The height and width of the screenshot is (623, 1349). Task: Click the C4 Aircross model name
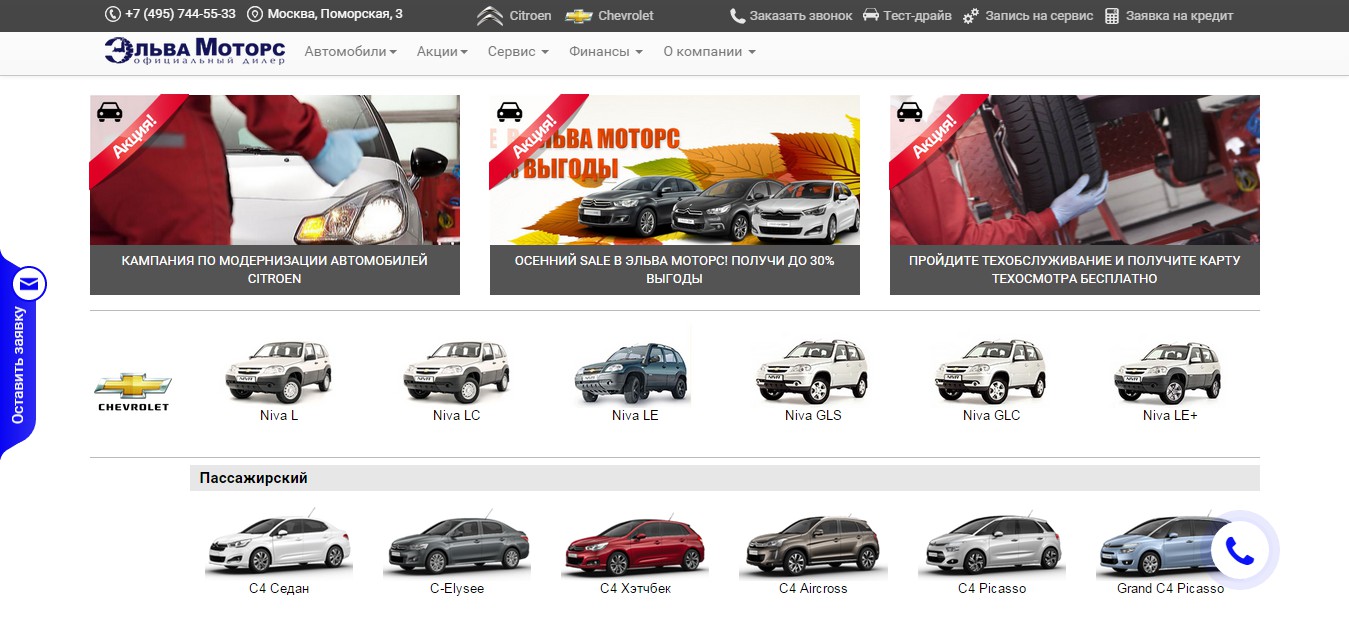813,588
